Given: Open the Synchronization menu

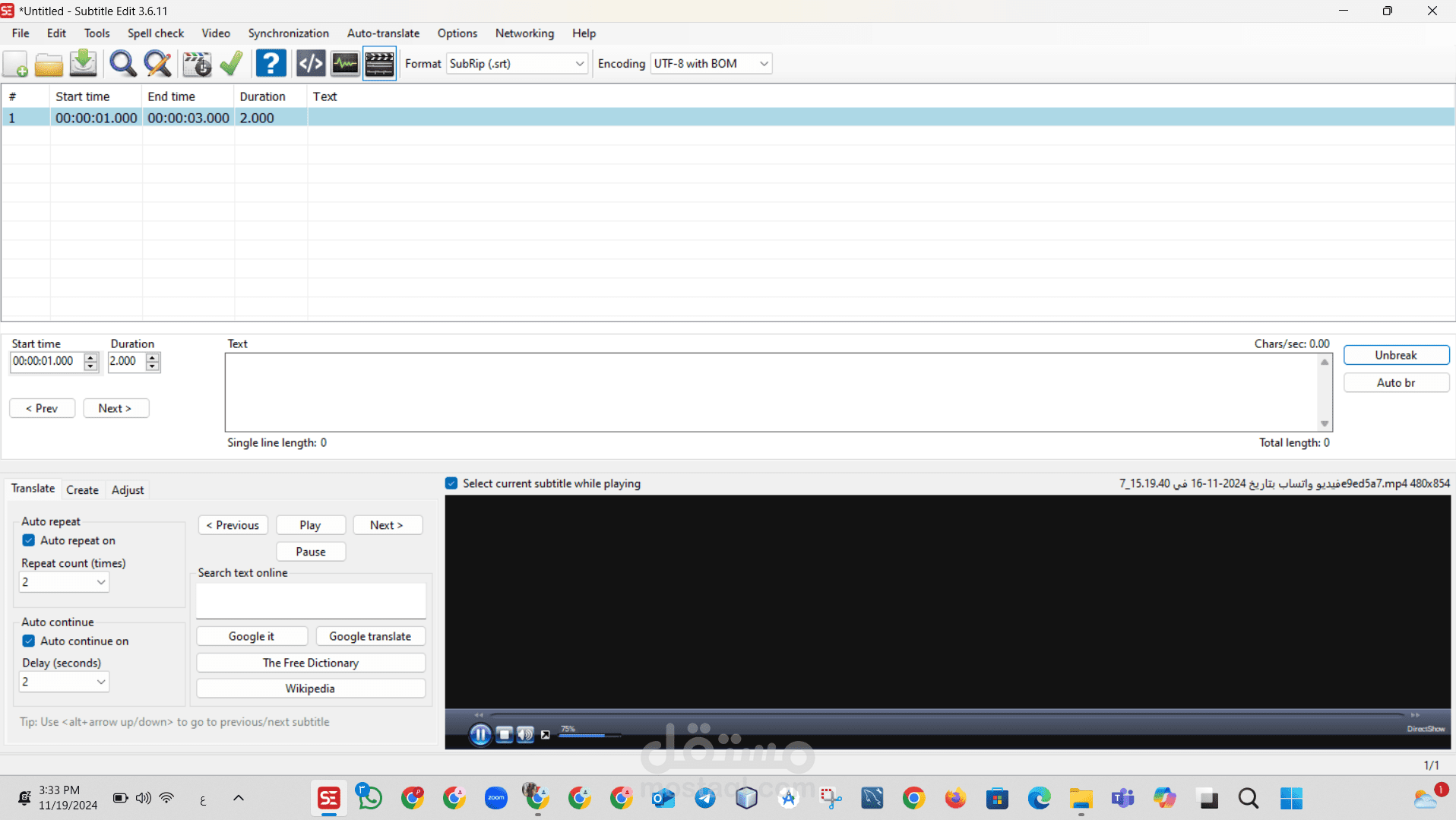Looking at the screenshot, I should 289,33.
